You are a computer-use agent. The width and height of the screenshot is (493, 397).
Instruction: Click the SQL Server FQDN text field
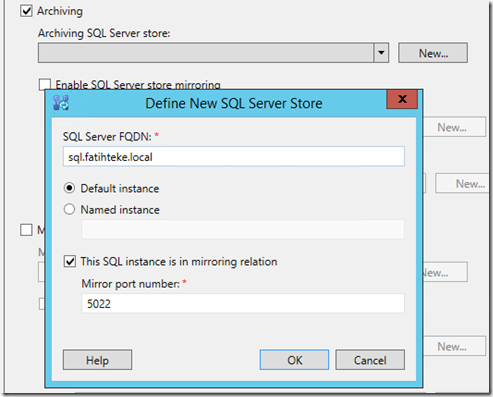(234, 156)
